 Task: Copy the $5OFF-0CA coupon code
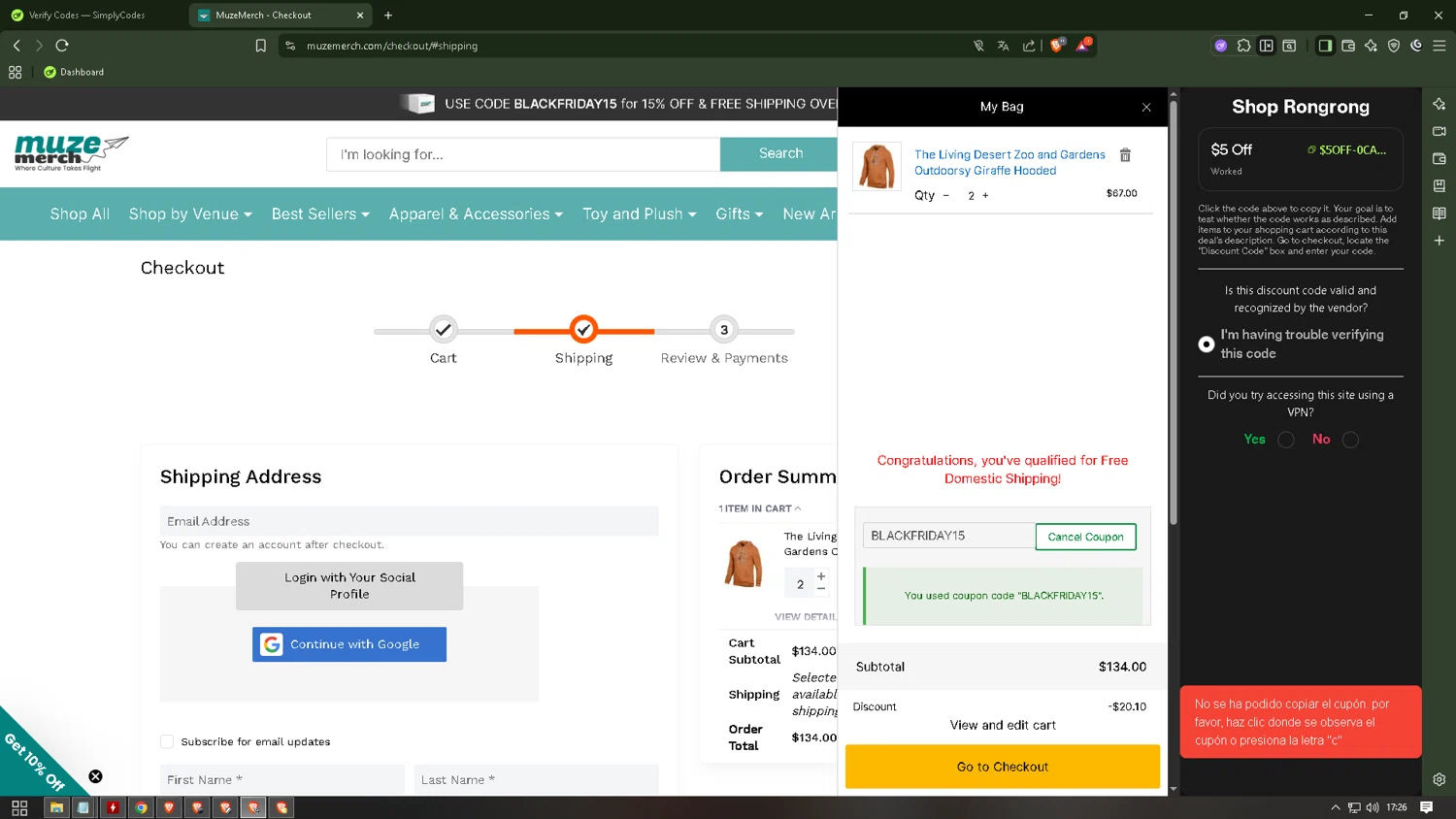(x=1347, y=149)
